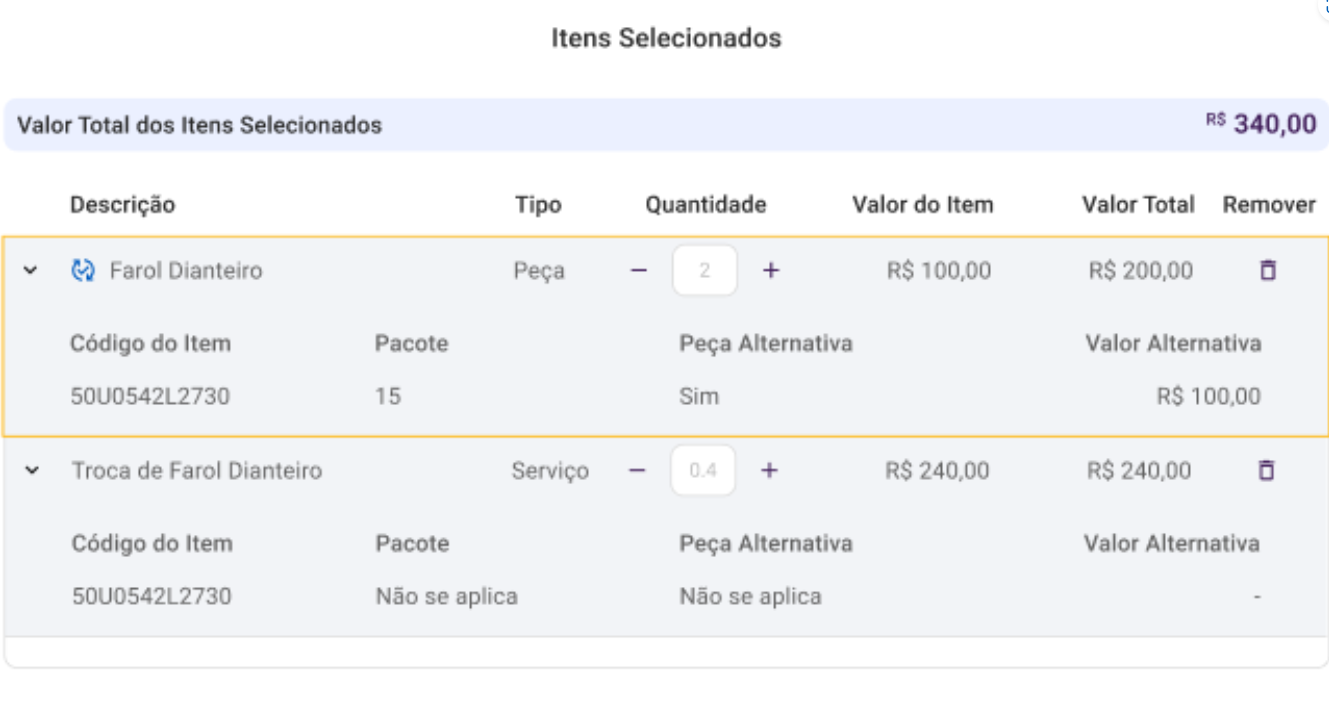Increase Farol Dianteiro quantity with plus
Image resolution: width=1329 pixels, height=701 pixels.
pos(770,270)
